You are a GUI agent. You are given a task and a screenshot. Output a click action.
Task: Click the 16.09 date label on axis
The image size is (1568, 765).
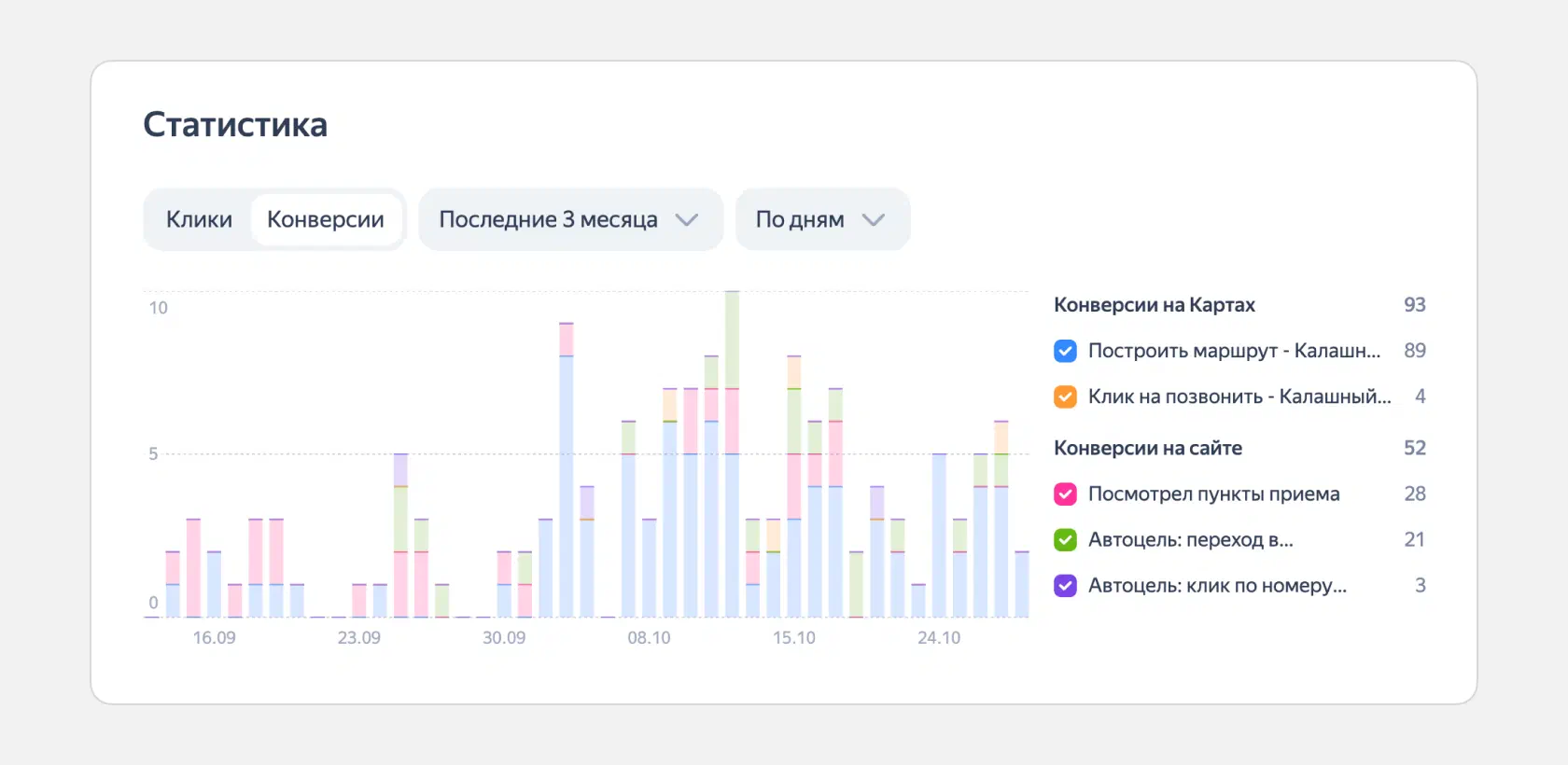pyautogui.click(x=214, y=637)
